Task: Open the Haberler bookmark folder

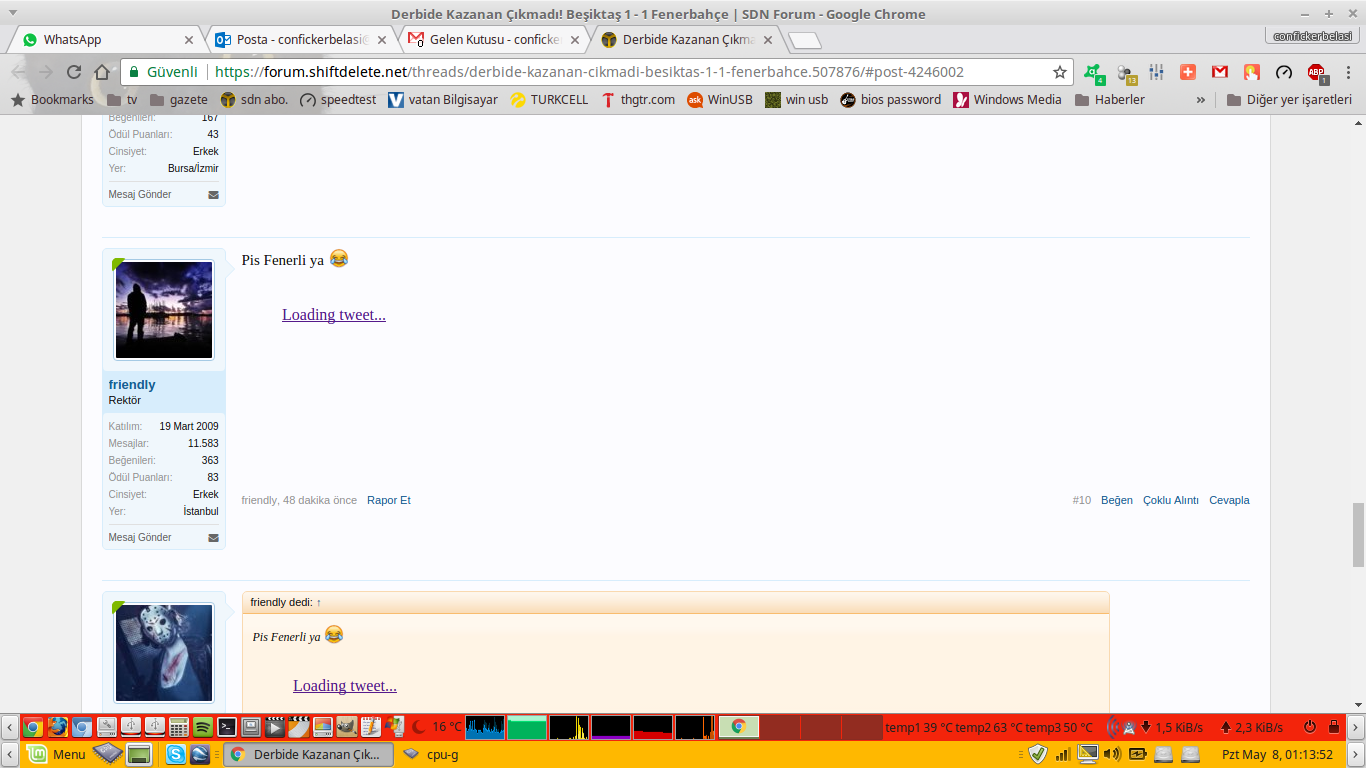Action: (x=1109, y=100)
